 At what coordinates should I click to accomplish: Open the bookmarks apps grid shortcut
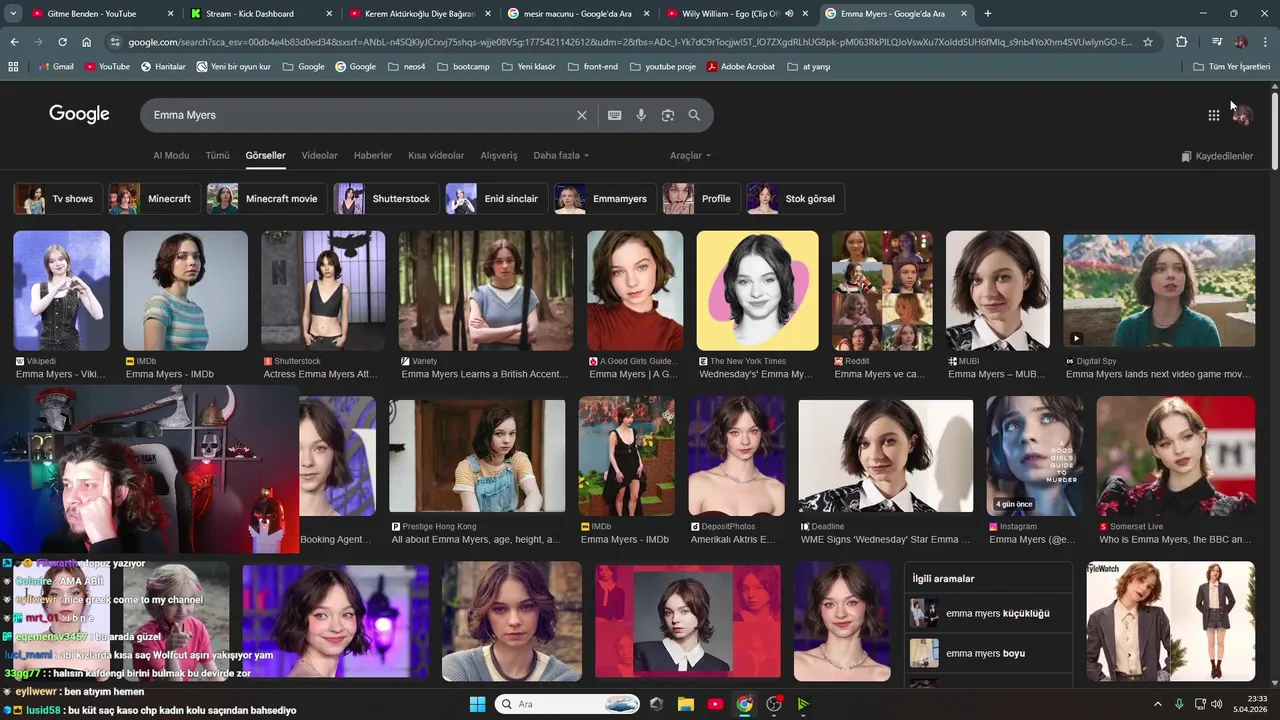13,66
